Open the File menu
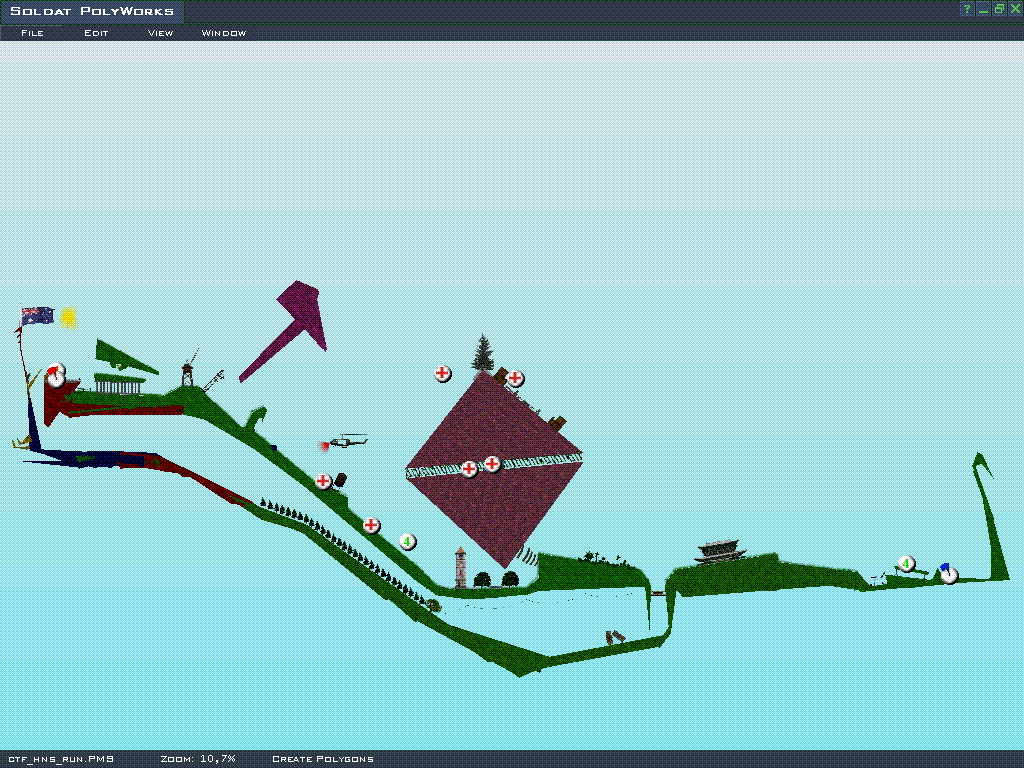Screen dimensions: 1024x768 [x=32, y=33]
